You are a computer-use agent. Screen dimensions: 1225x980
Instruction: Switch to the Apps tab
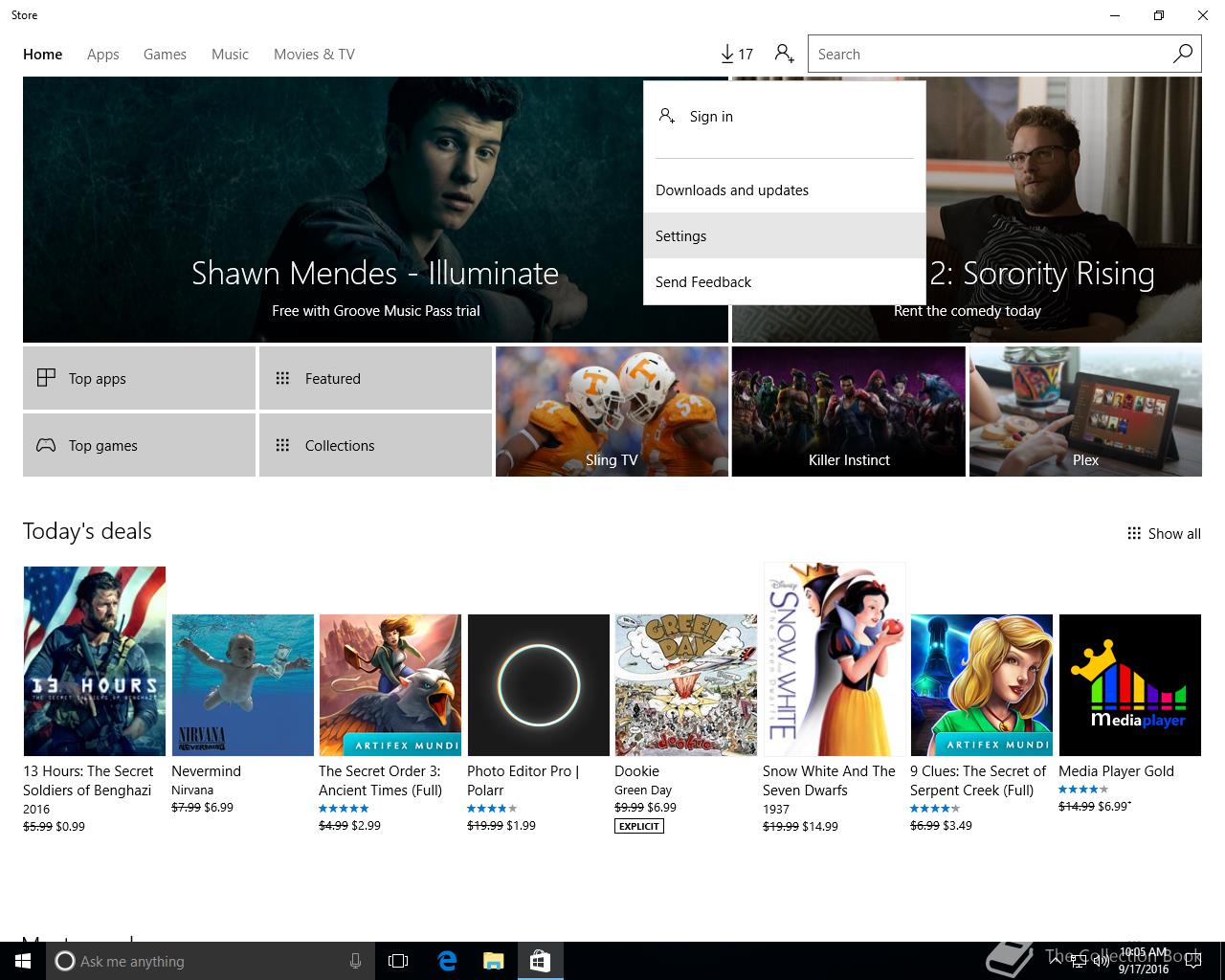(x=103, y=54)
